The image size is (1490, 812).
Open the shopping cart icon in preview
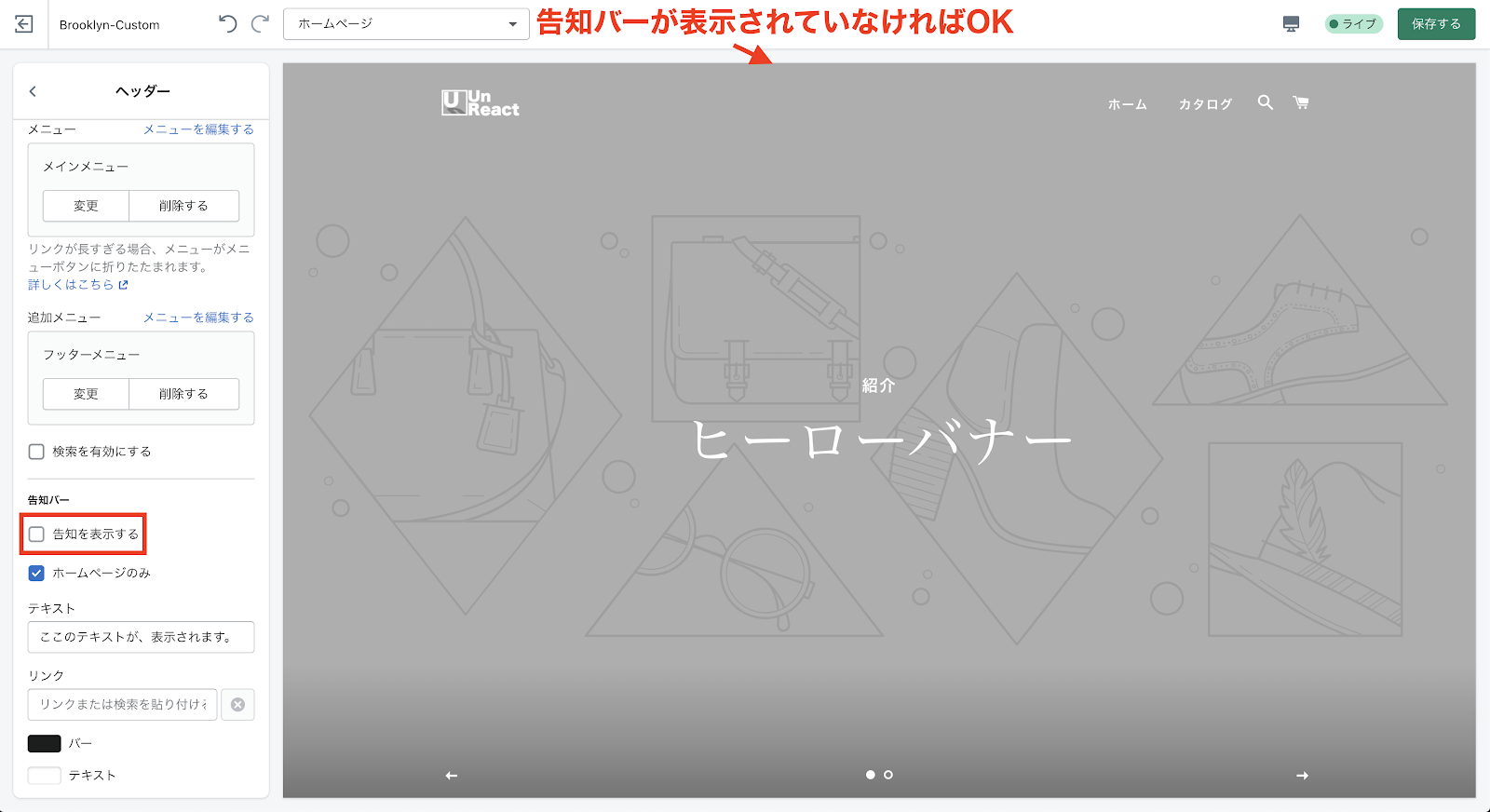[x=1301, y=102]
